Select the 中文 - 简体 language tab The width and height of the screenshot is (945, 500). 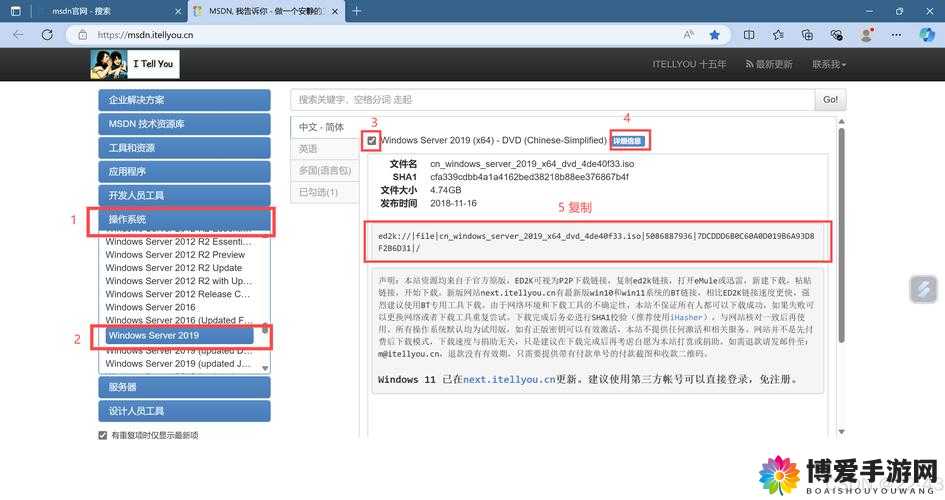coord(324,127)
